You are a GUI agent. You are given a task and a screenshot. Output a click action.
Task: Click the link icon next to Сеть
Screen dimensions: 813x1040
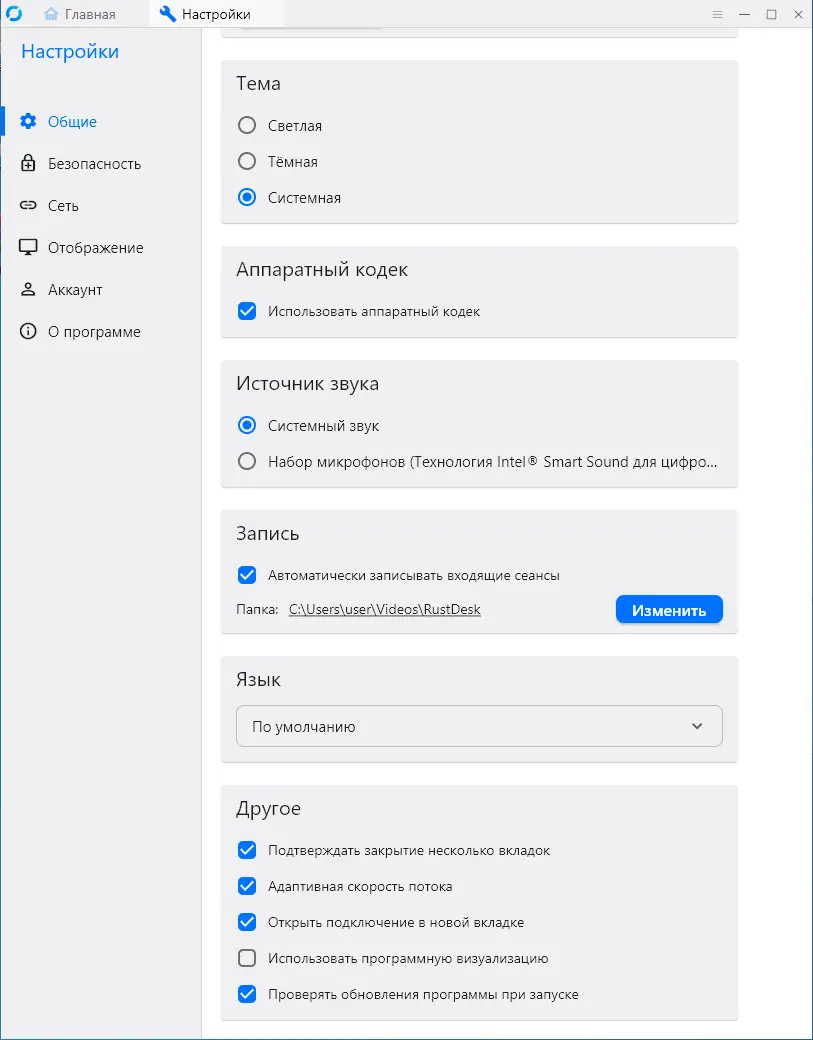click(28, 206)
